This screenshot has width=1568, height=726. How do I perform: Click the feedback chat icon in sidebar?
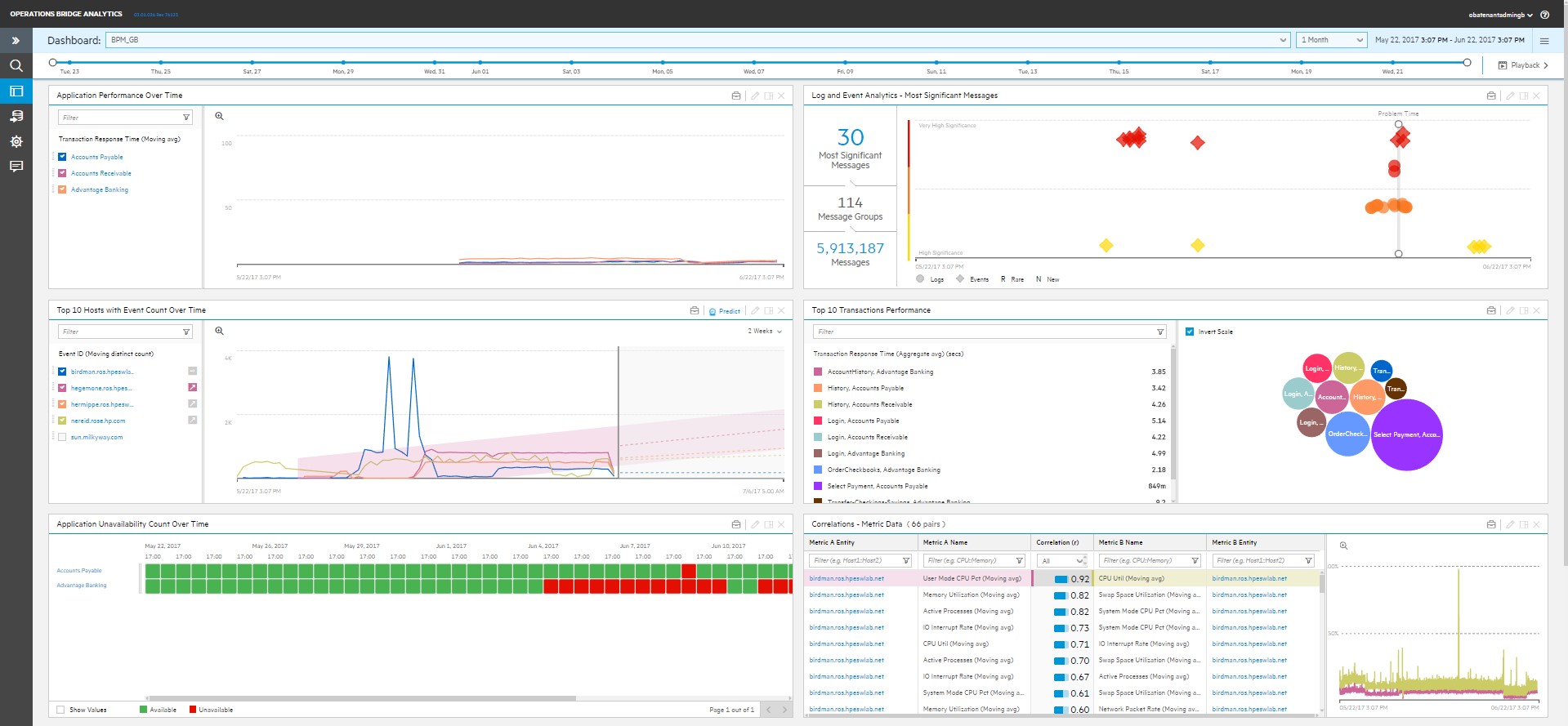[x=16, y=167]
